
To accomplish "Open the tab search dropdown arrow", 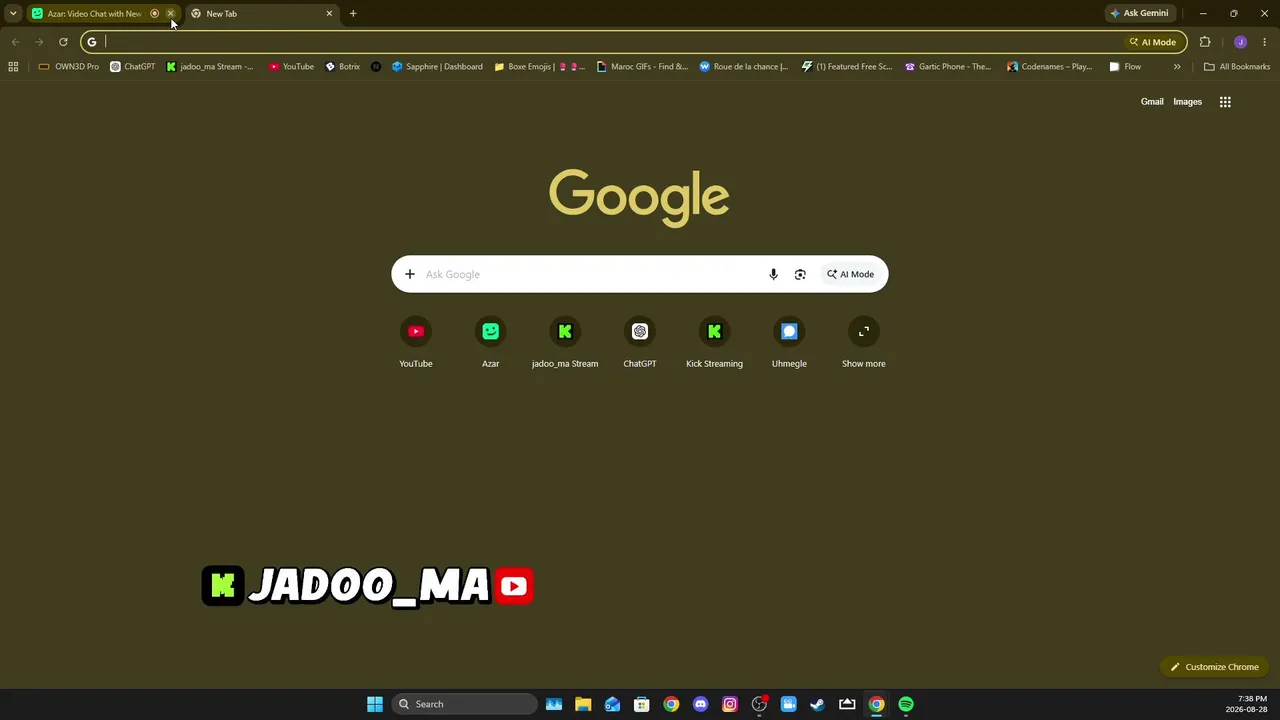I will (x=13, y=14).
